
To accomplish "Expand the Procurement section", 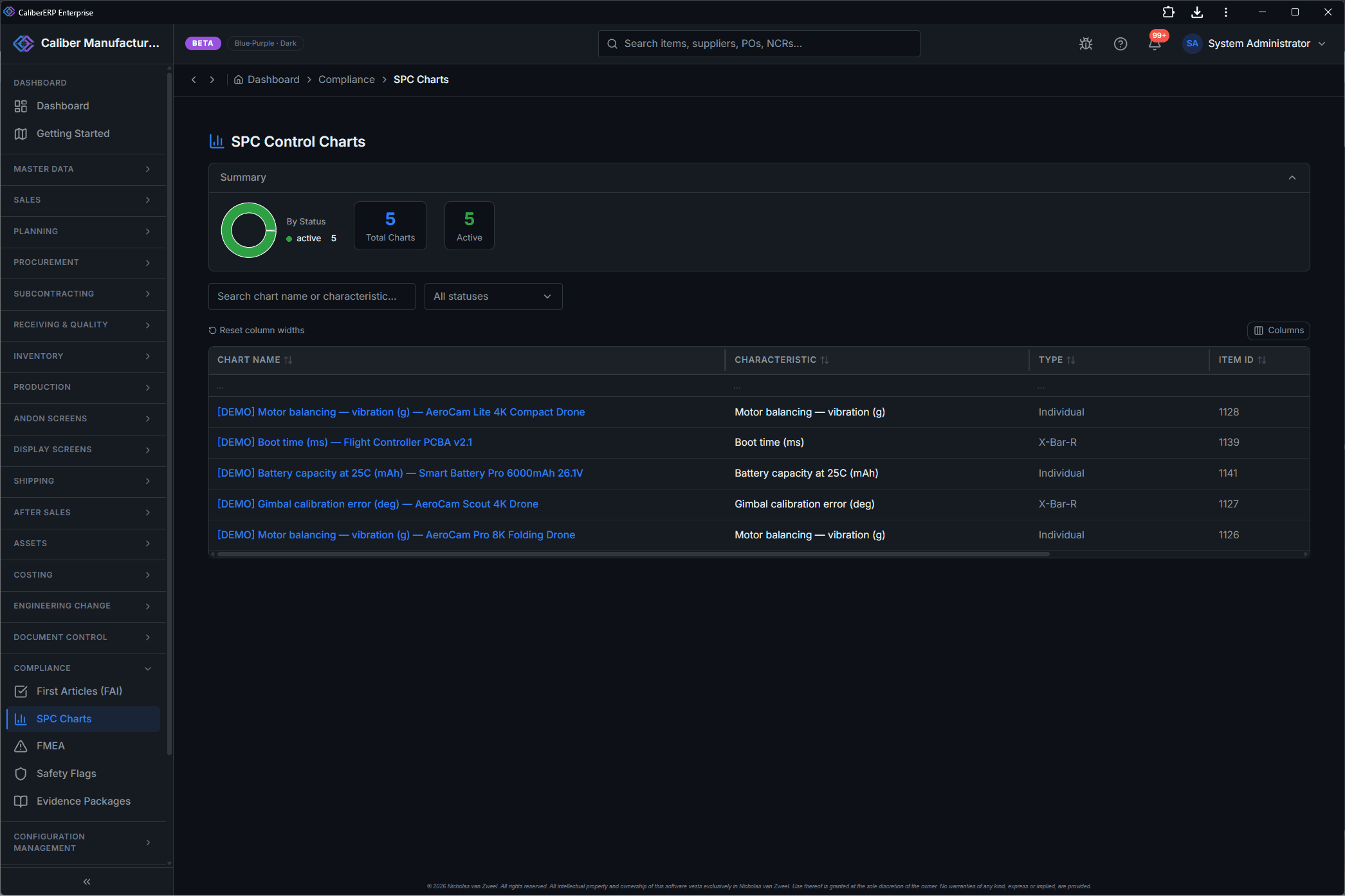I will [x=82, y=262].
